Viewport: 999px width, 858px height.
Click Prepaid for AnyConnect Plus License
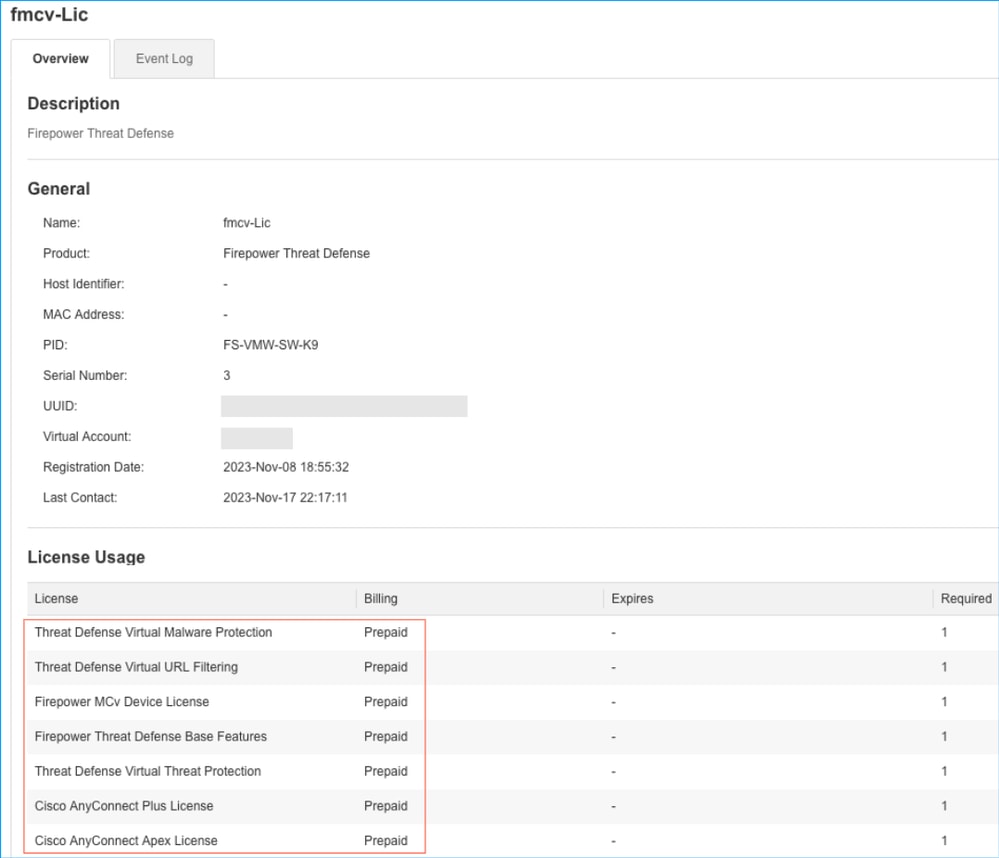point(385,806)
